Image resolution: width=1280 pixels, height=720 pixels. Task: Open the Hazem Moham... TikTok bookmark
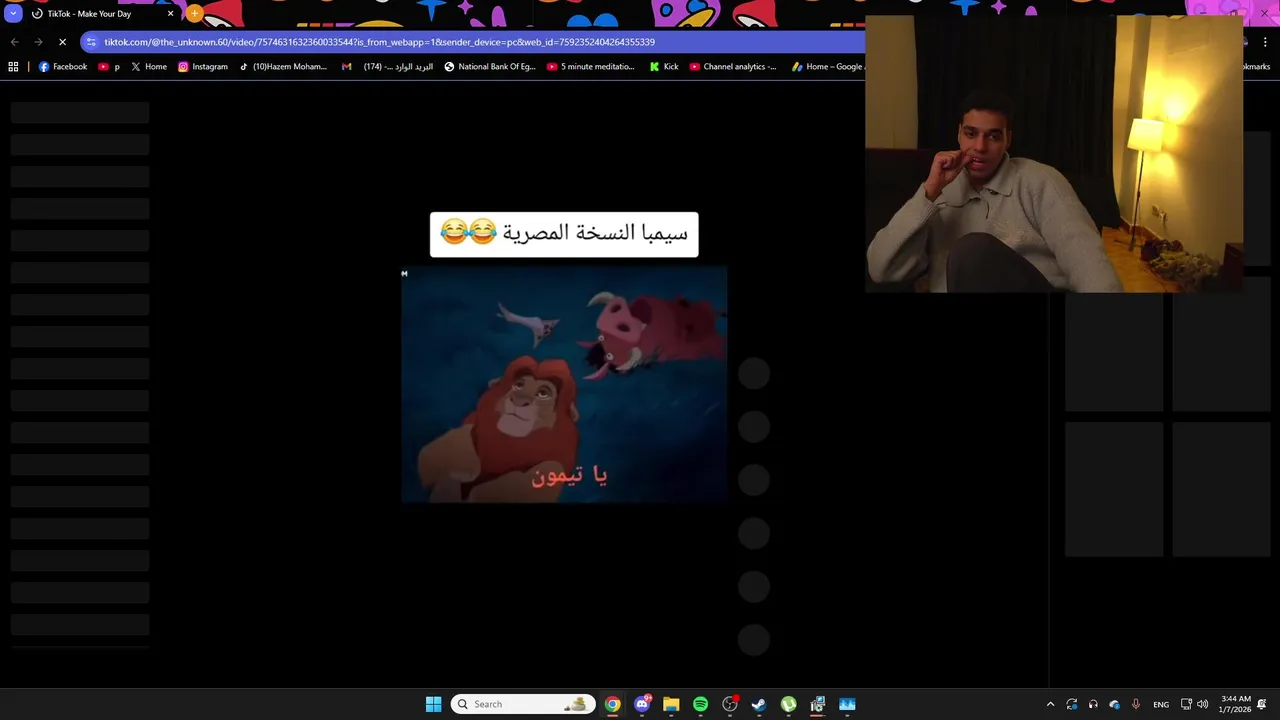(283, 67)
